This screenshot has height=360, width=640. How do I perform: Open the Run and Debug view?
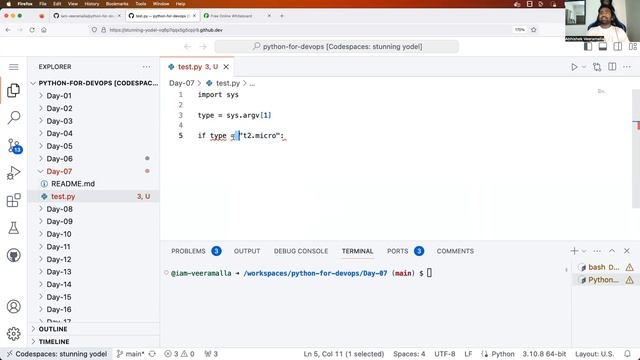pos(13,173)
